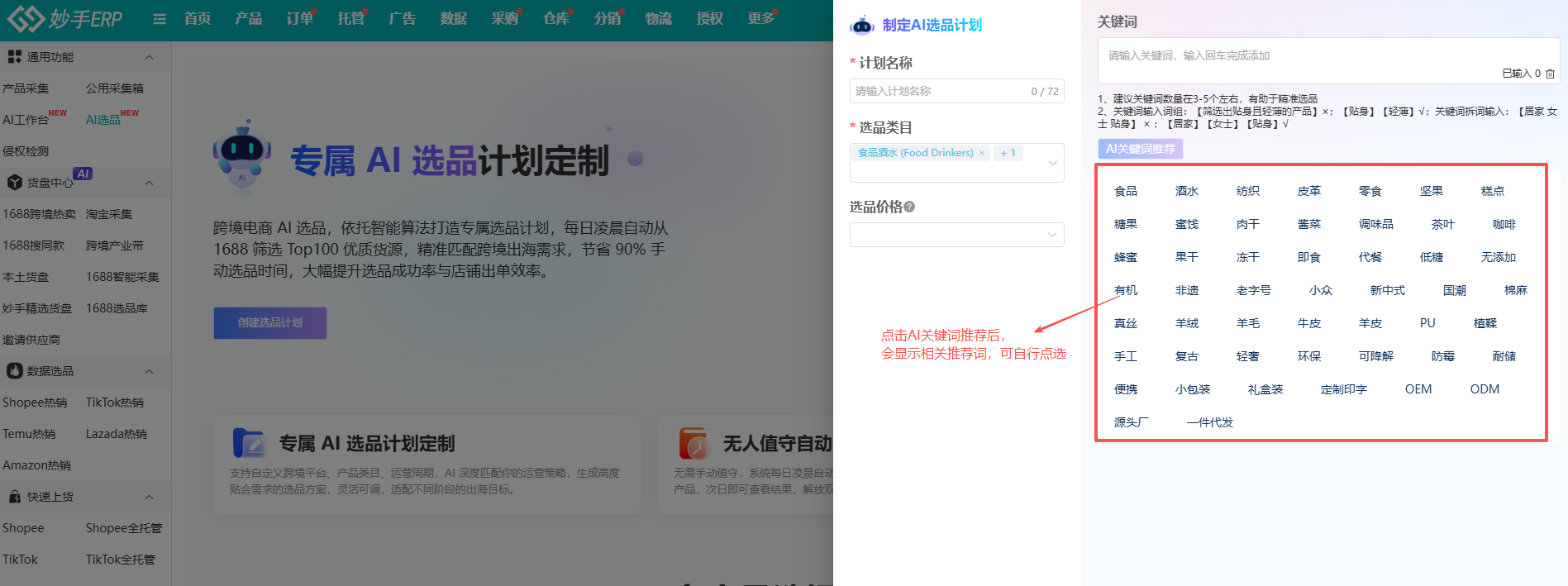Click the 创建选品计划 button
The image size is (1568, 586).
pos(270,323)
